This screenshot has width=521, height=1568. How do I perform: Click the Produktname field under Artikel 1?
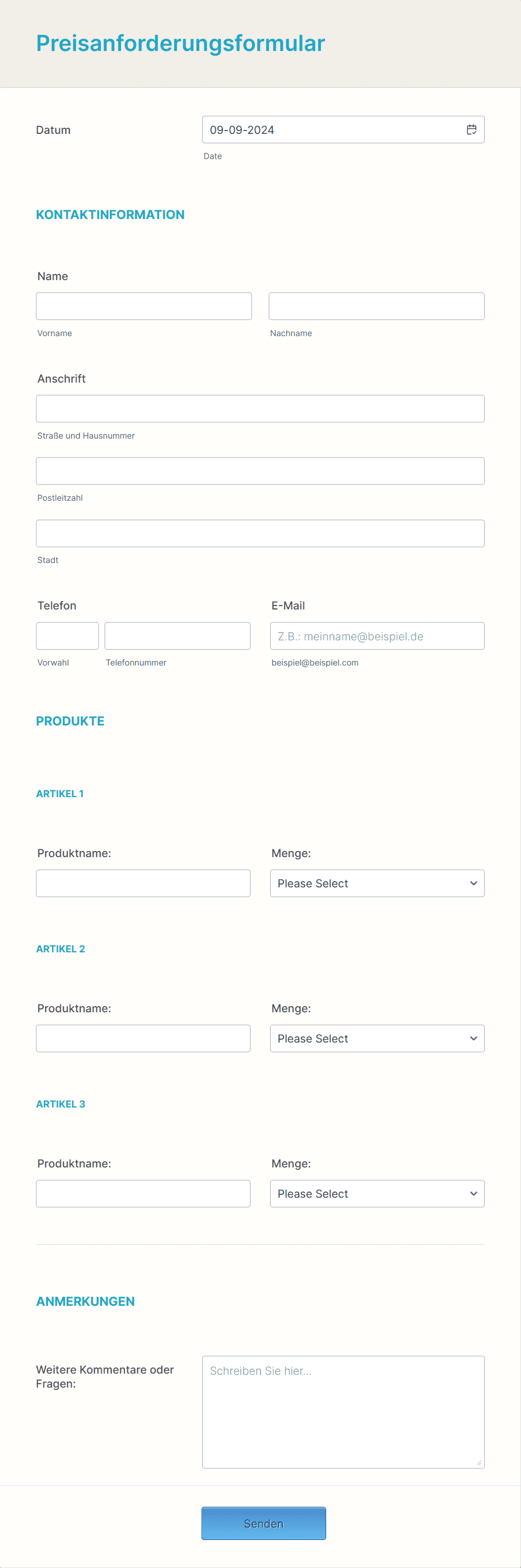[143, 883]
